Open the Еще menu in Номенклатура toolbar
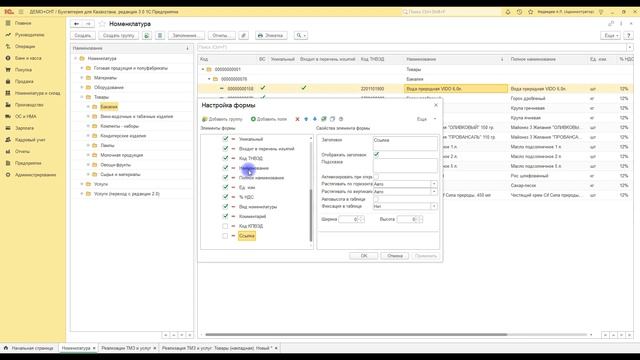 tap(611, 36)
